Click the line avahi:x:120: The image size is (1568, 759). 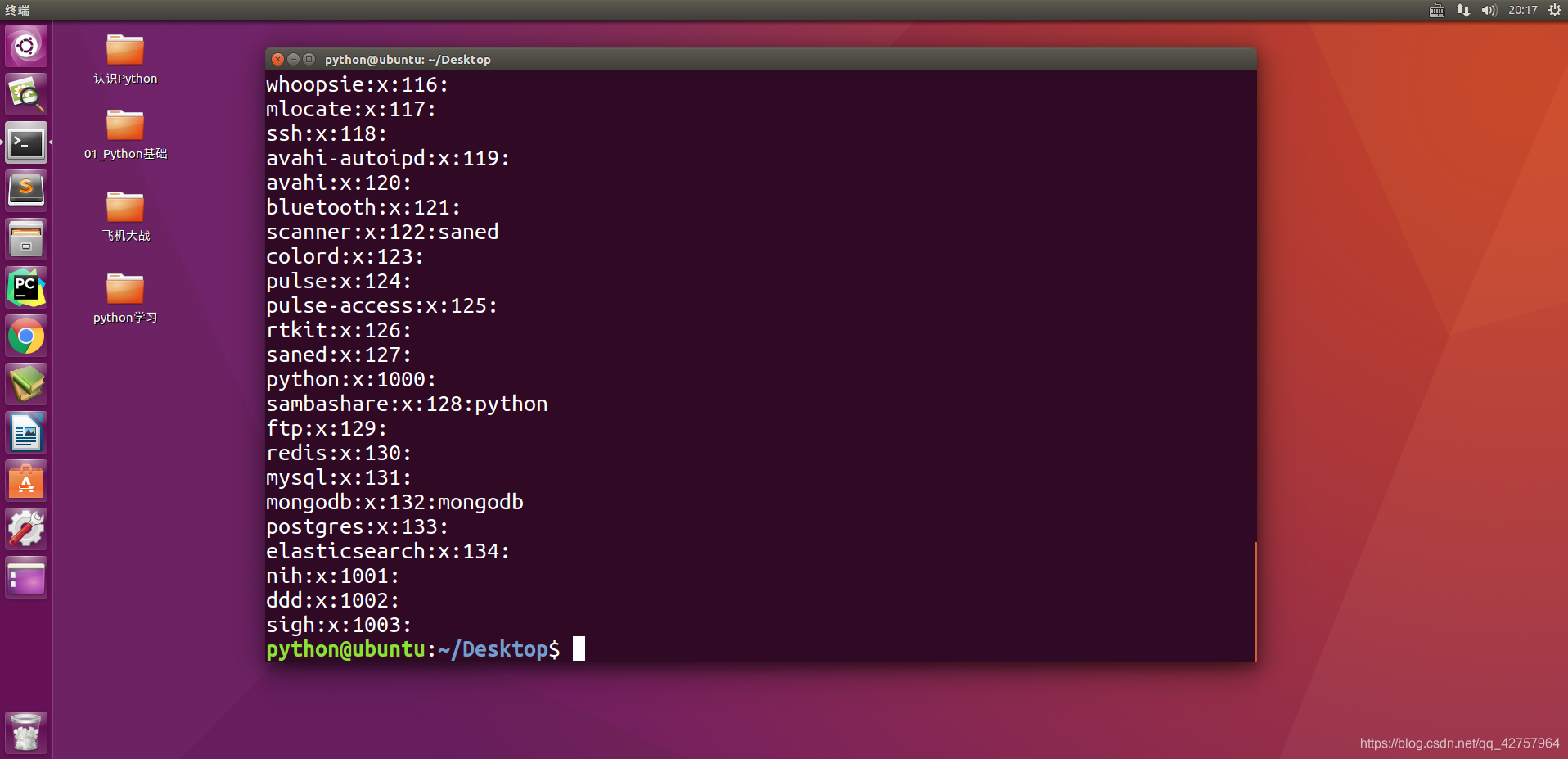pos(339,183)
